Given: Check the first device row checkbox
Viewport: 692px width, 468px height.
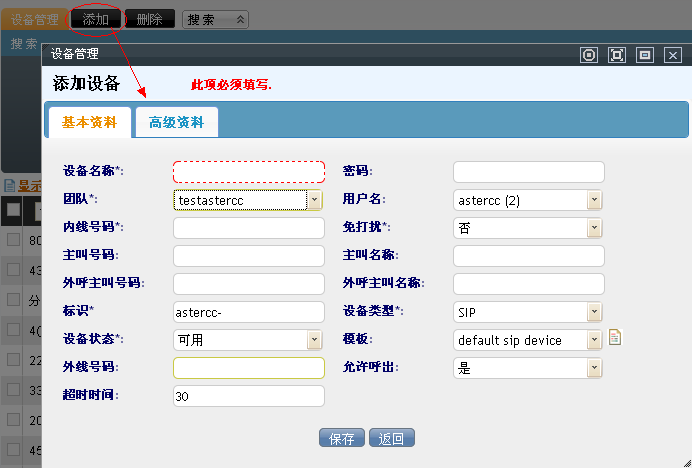Looking at the screenshot, I should tap(13, 240).
